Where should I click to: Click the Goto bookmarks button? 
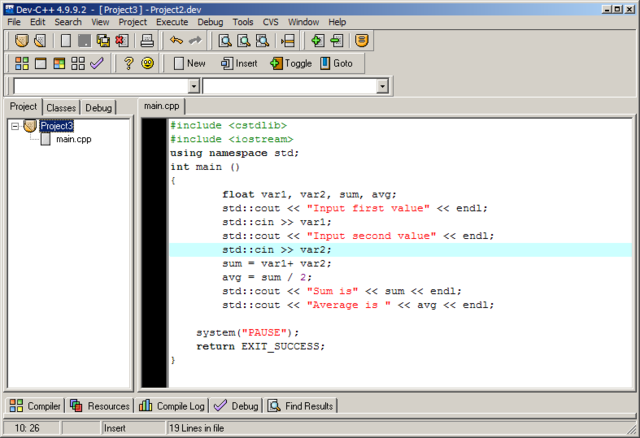point(337,63)
